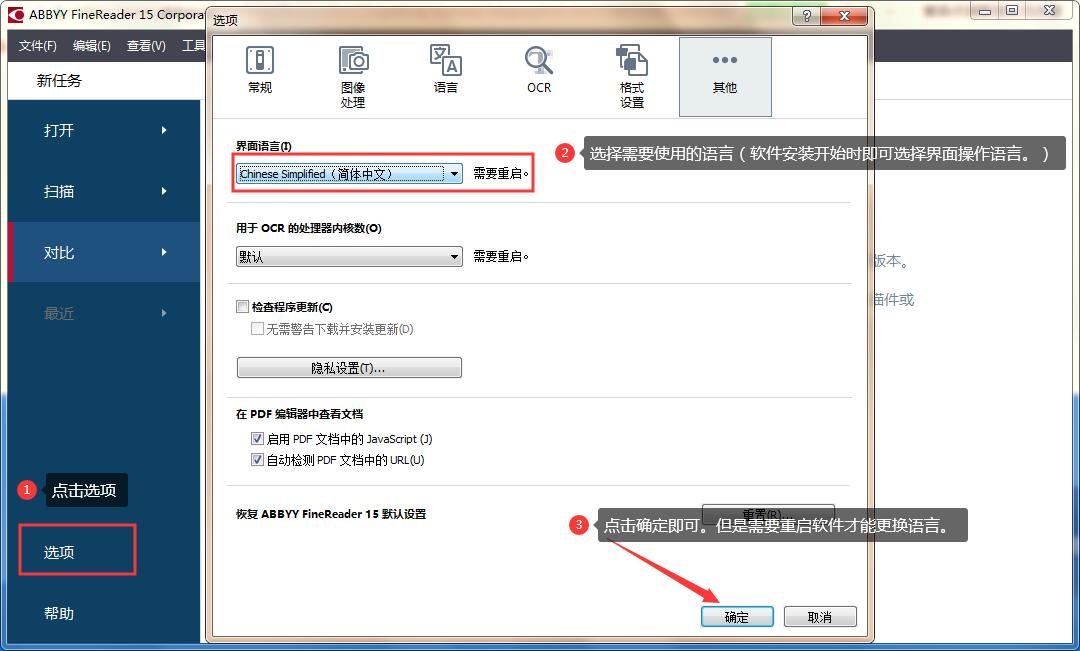Close the 选项 options dialog
This screenshot has height=651, width=1080.
844,16
